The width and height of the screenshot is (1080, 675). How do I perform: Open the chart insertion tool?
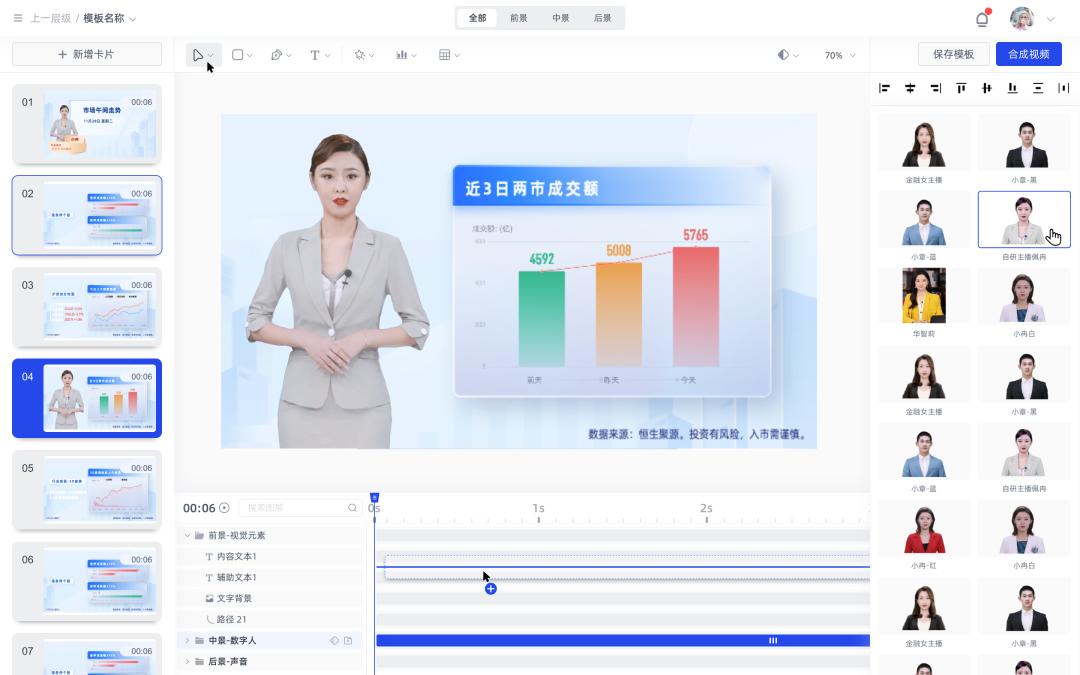coord(401,55)
